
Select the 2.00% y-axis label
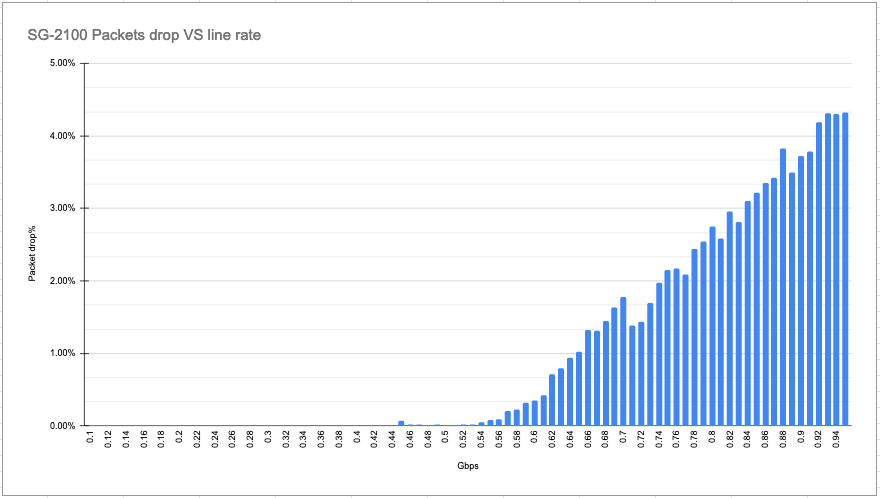tap(62, 281)
